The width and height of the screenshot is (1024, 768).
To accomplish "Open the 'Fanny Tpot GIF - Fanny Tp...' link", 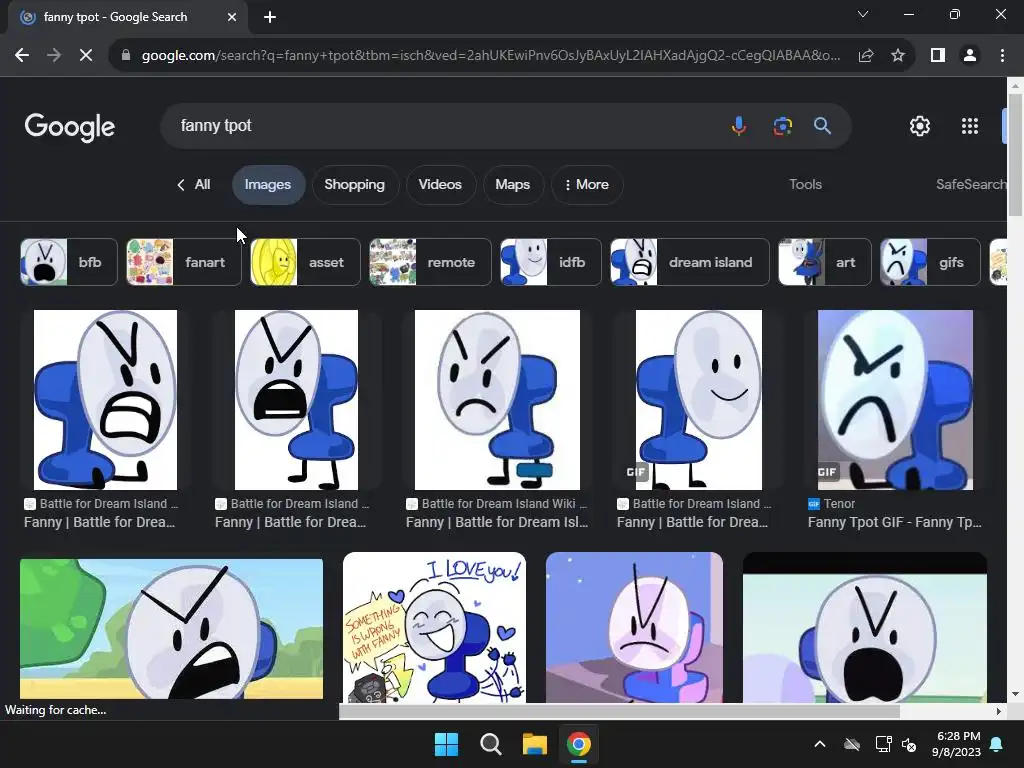I will (x=894, y=522).
